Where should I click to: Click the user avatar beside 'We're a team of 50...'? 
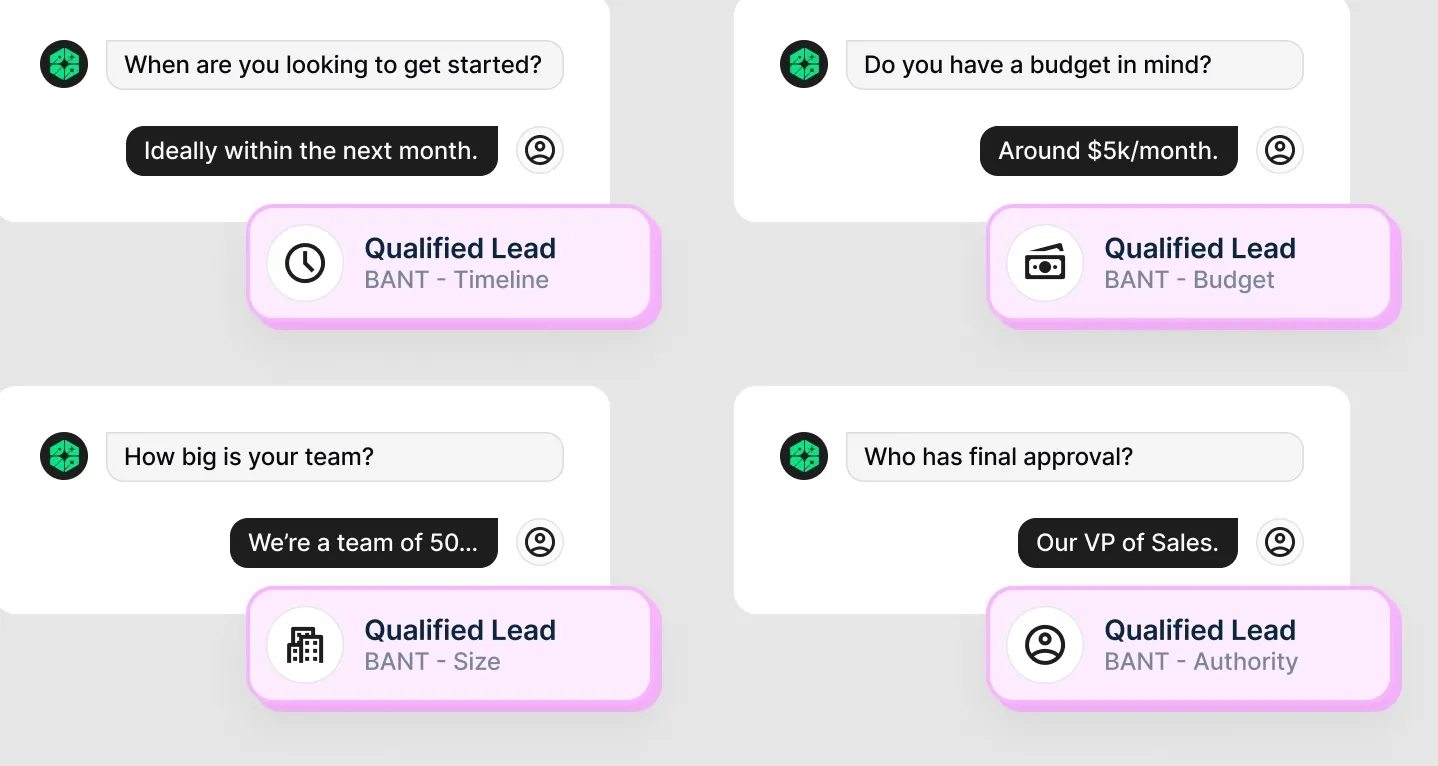[540, 543]
